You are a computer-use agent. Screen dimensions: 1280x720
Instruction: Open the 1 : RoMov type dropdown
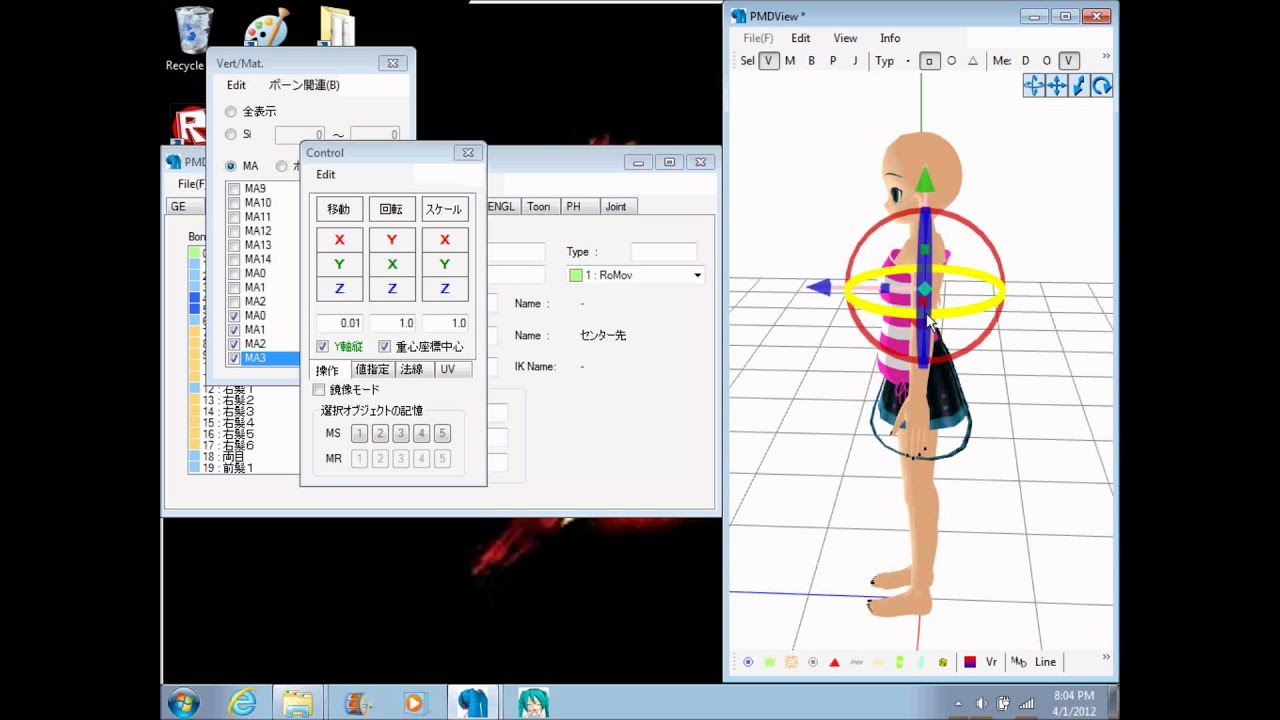point(636,275)
